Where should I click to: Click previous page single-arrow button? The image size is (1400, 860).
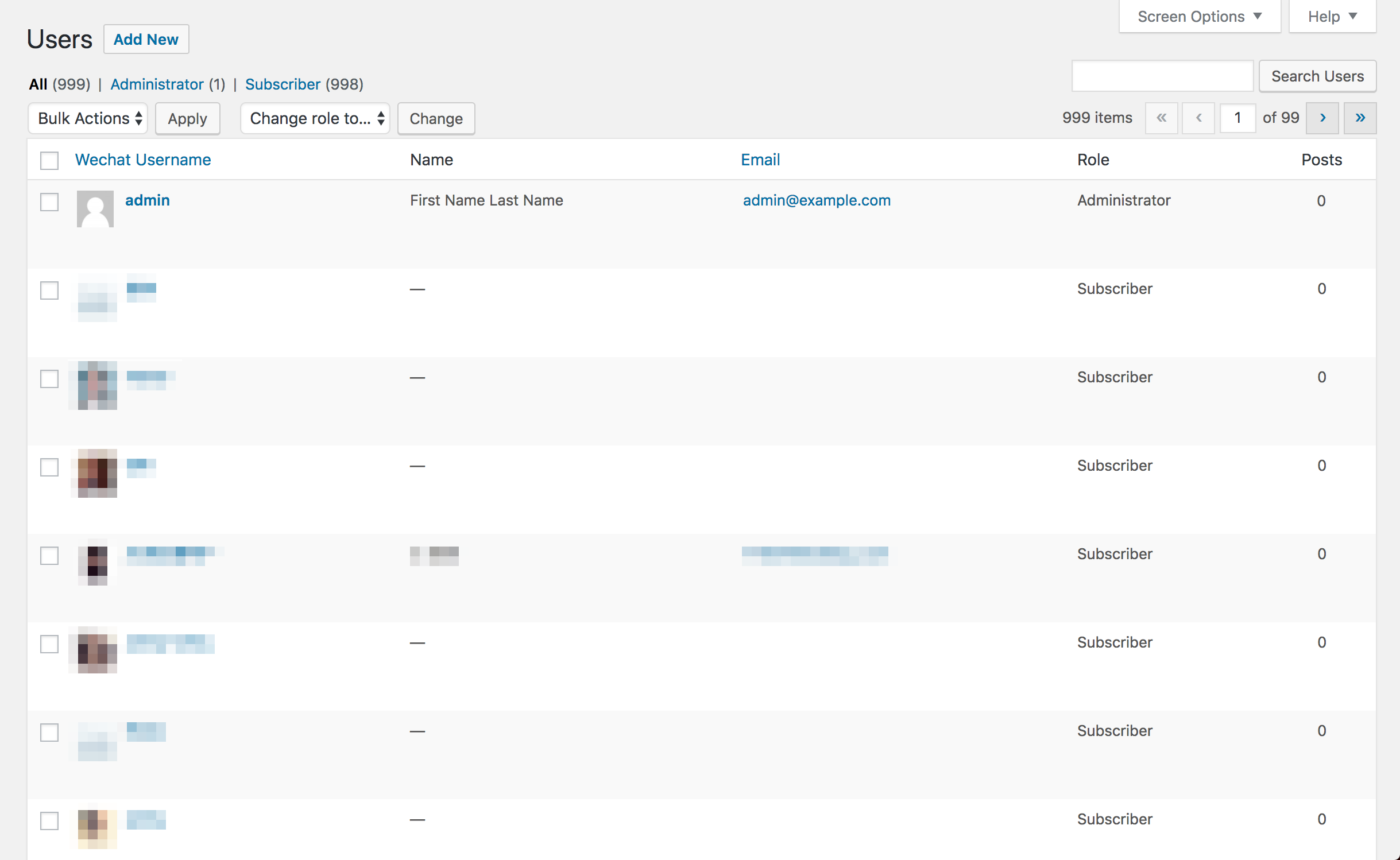[1198, 118]
